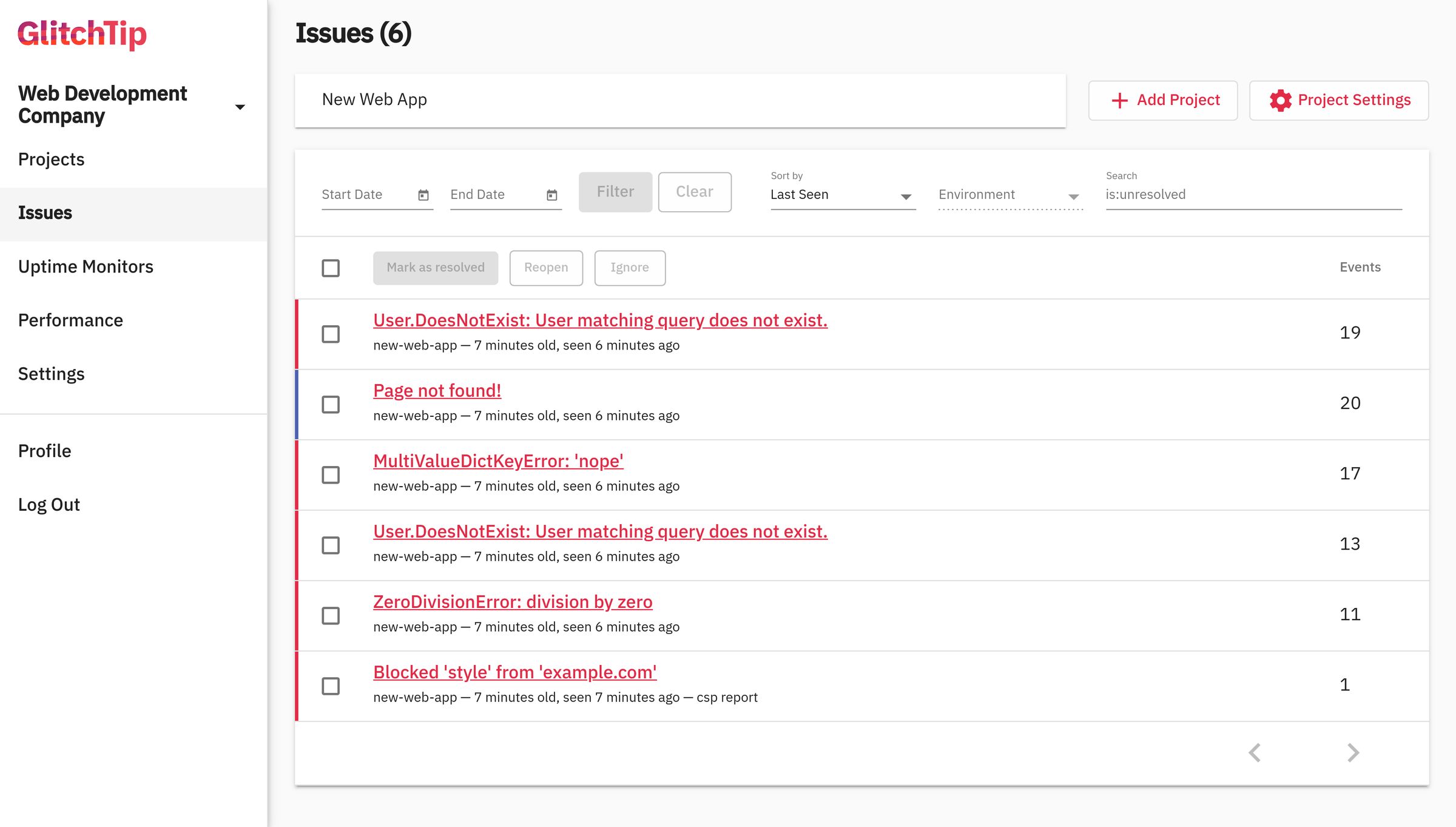Go to the previous page of issues
This screenshot has height=827, width=1456.
point(1255,752)
